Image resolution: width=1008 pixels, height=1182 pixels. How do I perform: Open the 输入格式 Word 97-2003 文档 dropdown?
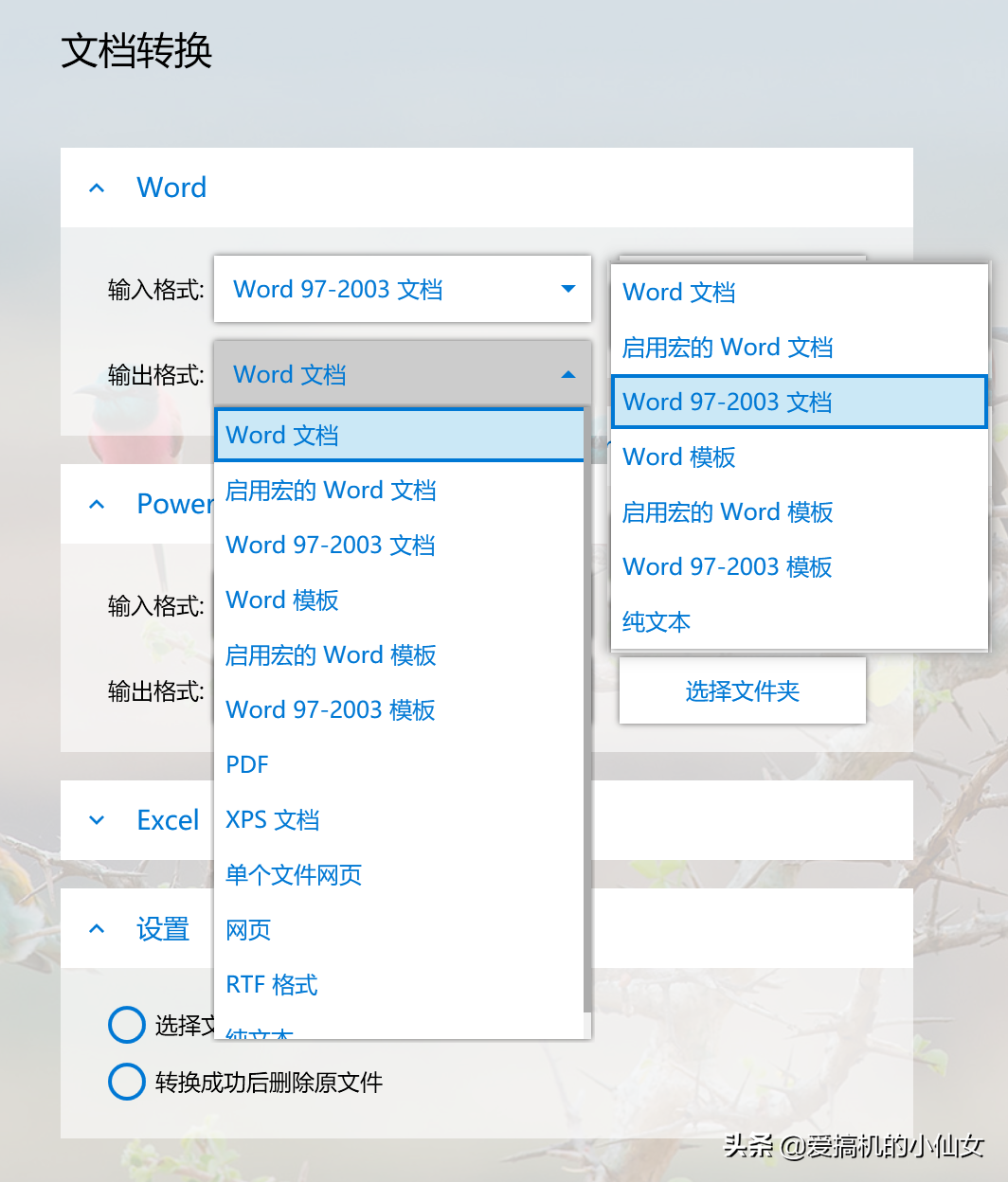403,289
